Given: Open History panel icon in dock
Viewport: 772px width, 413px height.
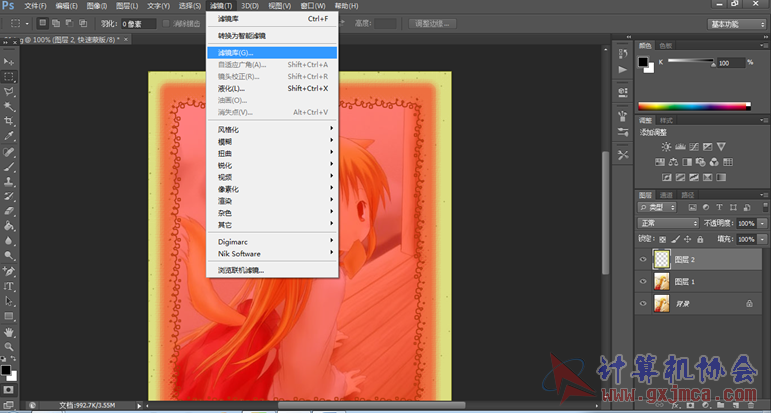Looking at the screenshot, I should (623, 54).
